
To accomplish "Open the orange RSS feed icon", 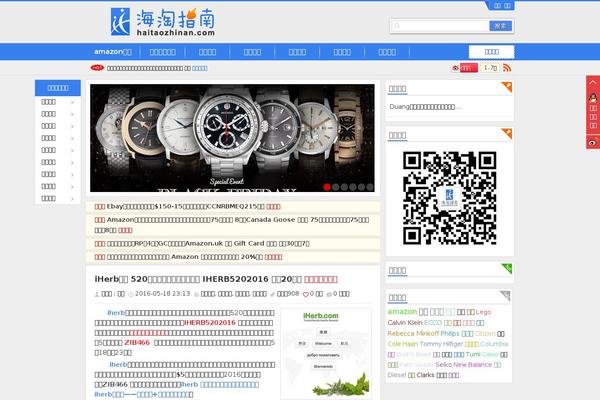I will coord(507,68).
